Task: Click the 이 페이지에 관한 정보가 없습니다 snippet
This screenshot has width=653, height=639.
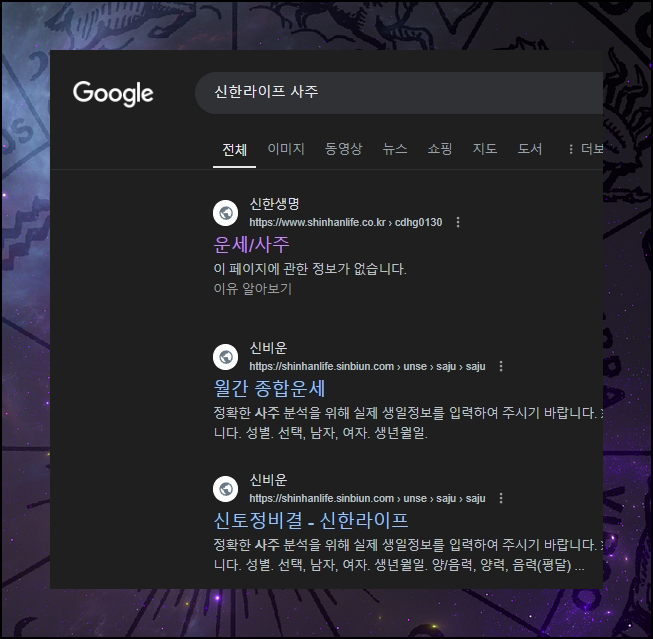Action: [x=310, y=269]
